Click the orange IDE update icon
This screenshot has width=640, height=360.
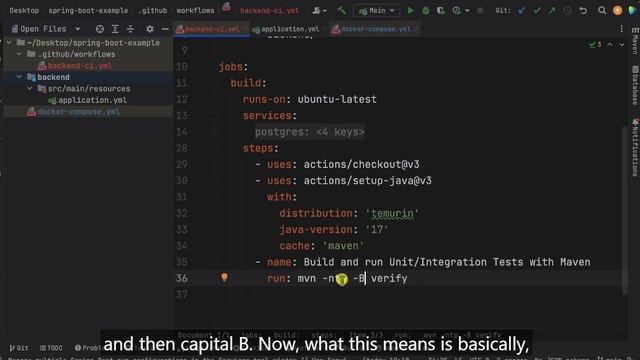(618, 11)
